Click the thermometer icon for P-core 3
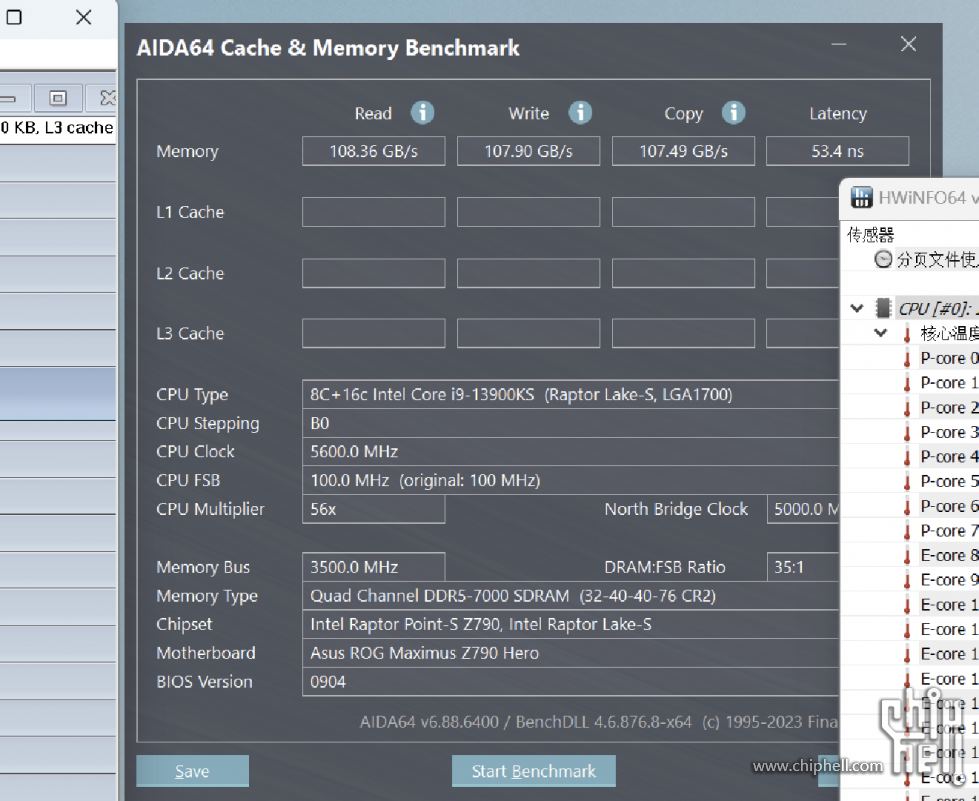This screenshot has height=801, width=979. click(907, 432)
